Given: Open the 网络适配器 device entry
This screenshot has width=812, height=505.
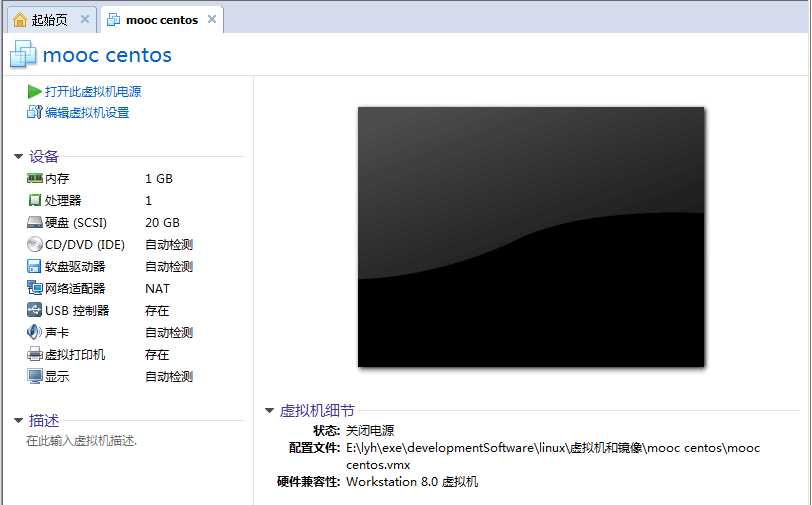Looking at the screenshot, I should (75, 288).
